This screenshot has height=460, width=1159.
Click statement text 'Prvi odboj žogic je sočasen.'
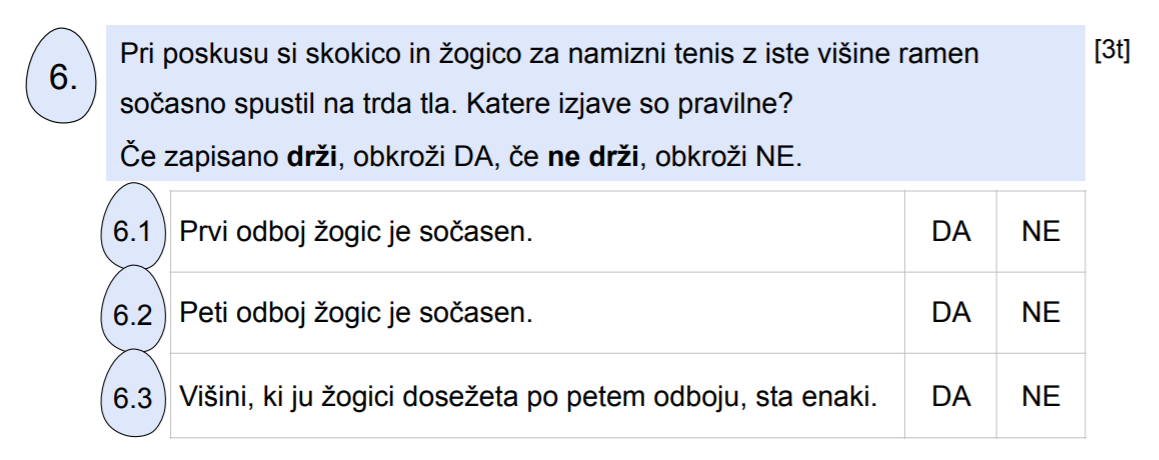(x=356, y=232)
